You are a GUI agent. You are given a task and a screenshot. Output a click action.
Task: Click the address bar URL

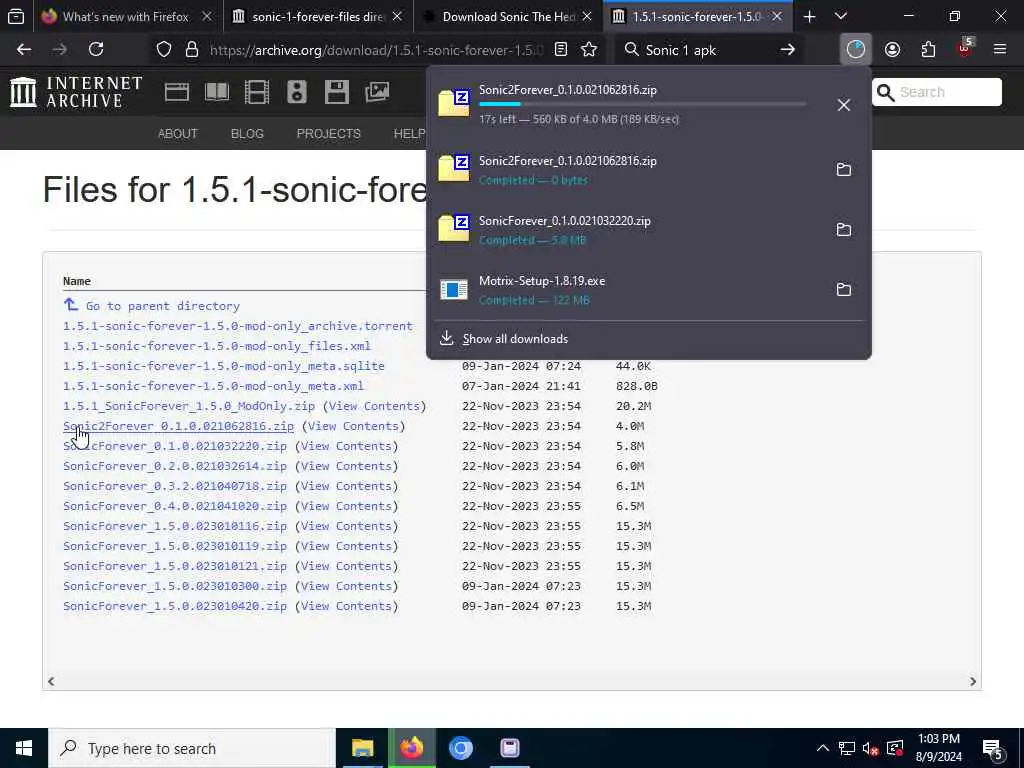pyautogui.click(x=376, y=50)
